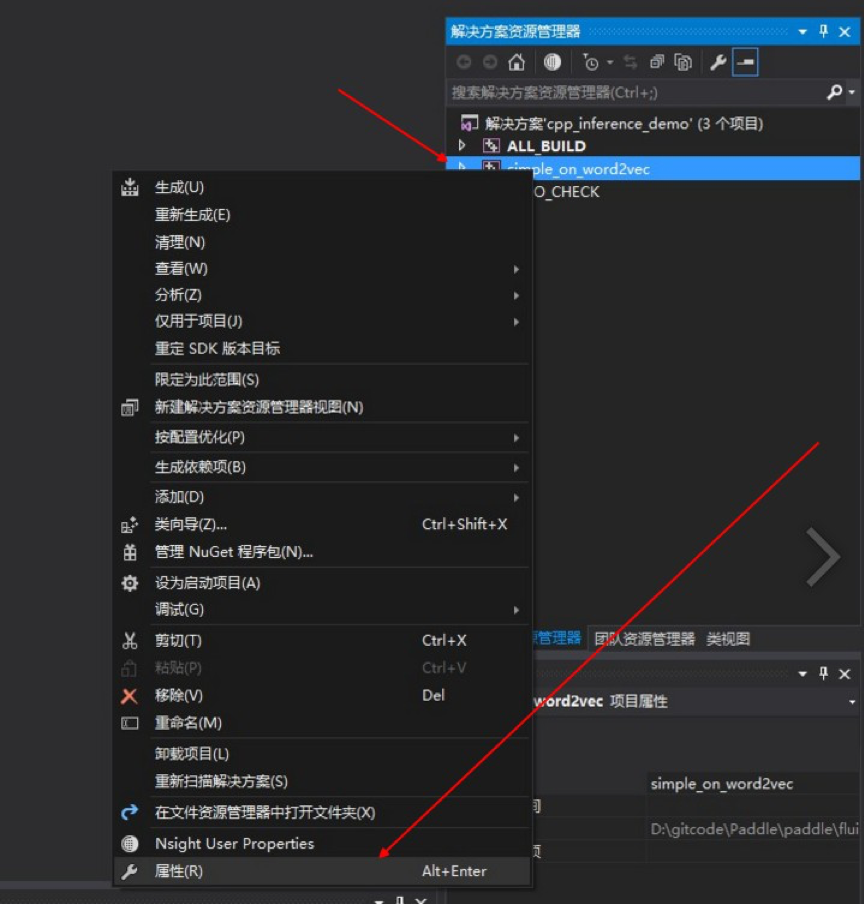864x904 pixels.
Task: Open the Analyze (分析) submenu
Action: (322, 295)
